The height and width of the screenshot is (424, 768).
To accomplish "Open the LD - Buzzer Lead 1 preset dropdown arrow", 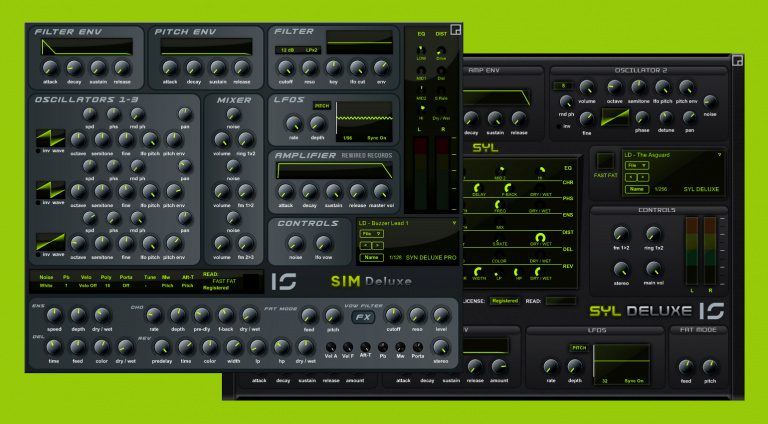I will [454, 223].
